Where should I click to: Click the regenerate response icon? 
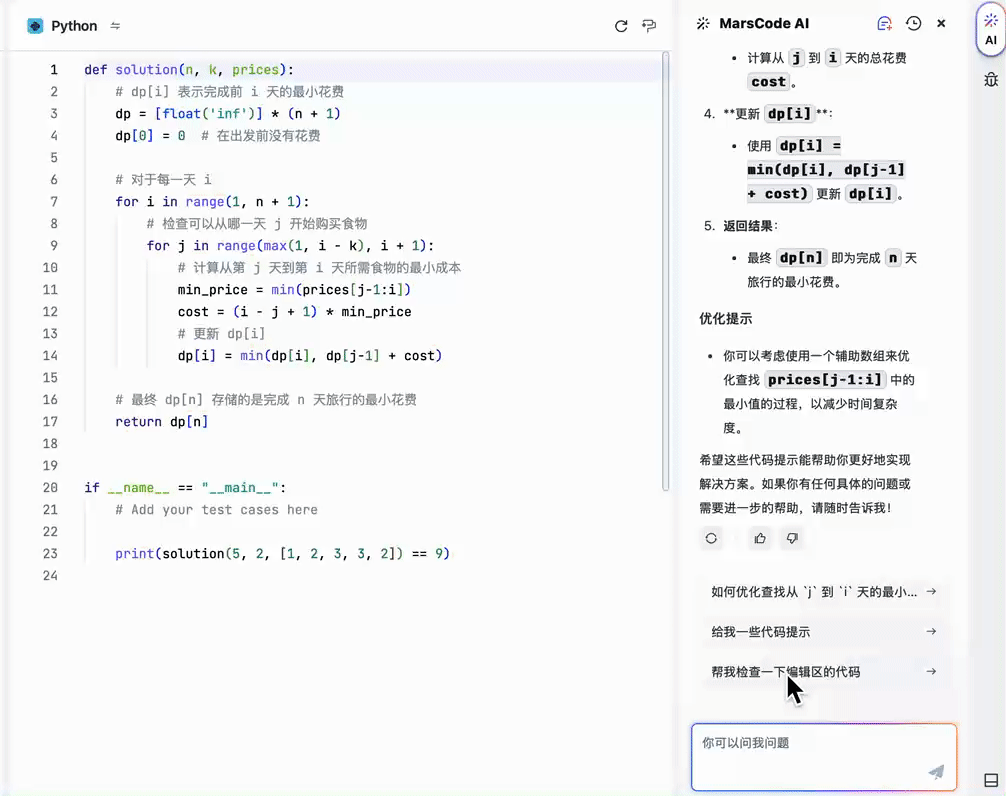(x=711, y=538)
